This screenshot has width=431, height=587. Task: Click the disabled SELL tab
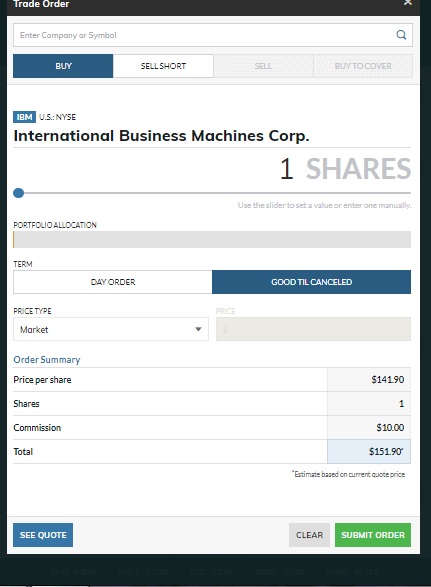pos(263,66)
